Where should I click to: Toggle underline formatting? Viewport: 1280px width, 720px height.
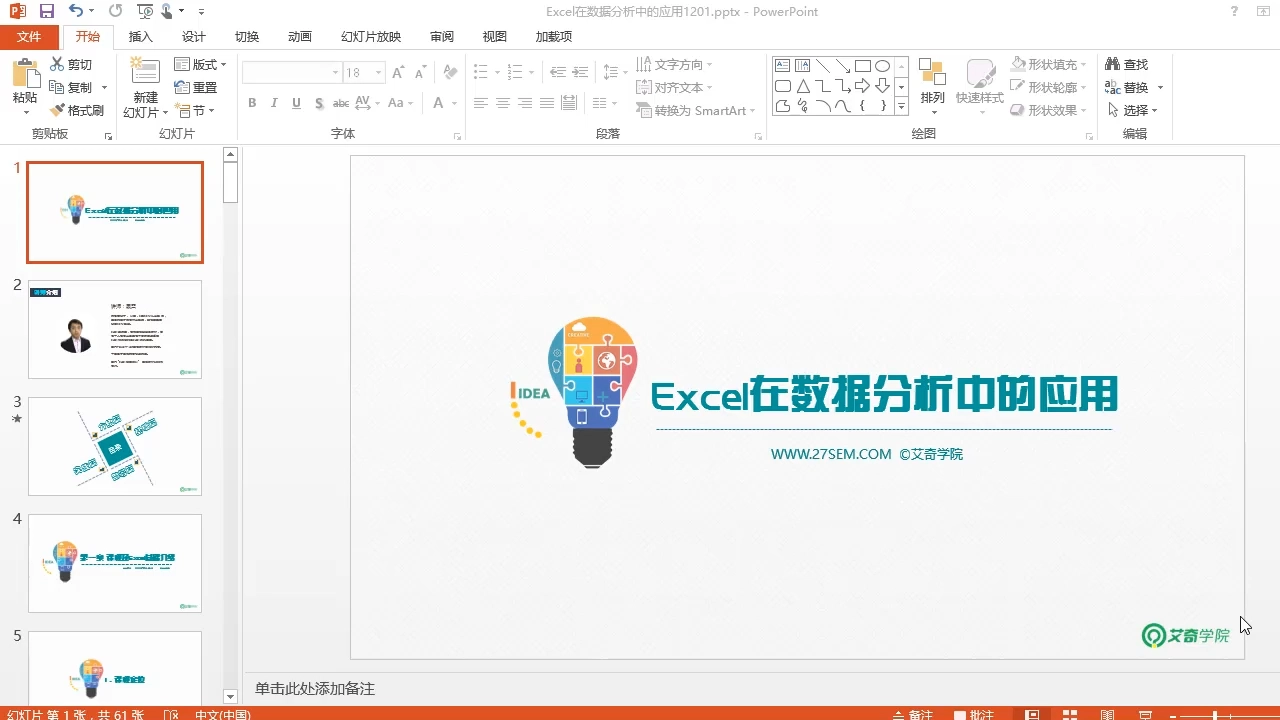click(295, 102)
